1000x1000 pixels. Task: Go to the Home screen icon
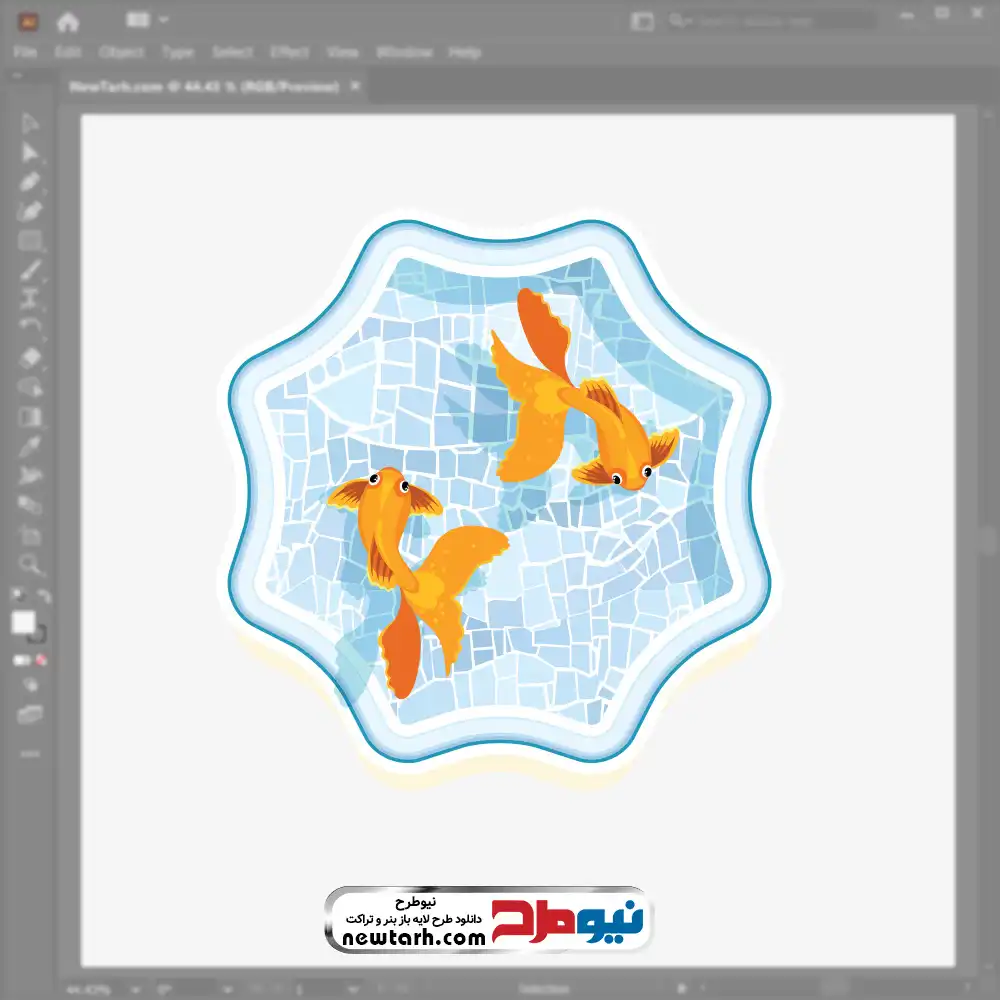pyautogui.click(x=68, y=22)
